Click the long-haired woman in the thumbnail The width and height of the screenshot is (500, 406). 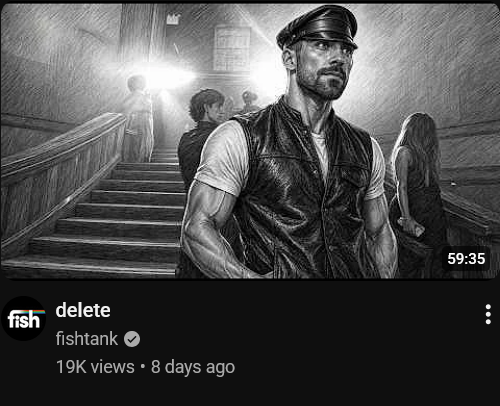click(x=417, y=187)
